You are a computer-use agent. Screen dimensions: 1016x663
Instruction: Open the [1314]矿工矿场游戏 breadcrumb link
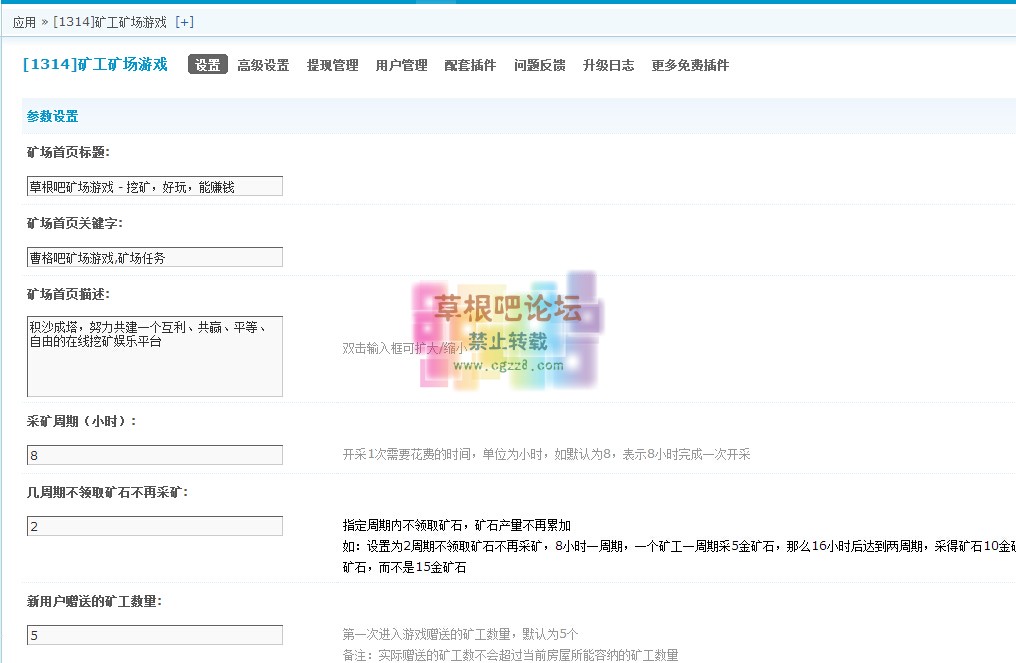point(110,22)
